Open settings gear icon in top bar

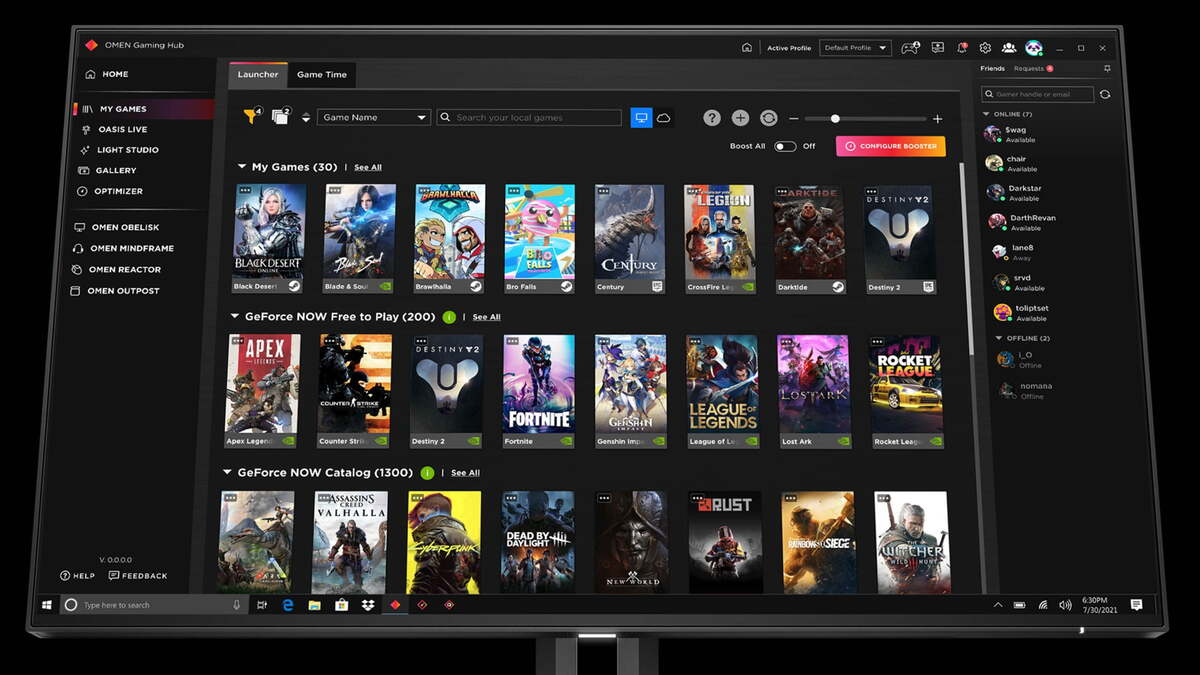click(x=985, y=47)
